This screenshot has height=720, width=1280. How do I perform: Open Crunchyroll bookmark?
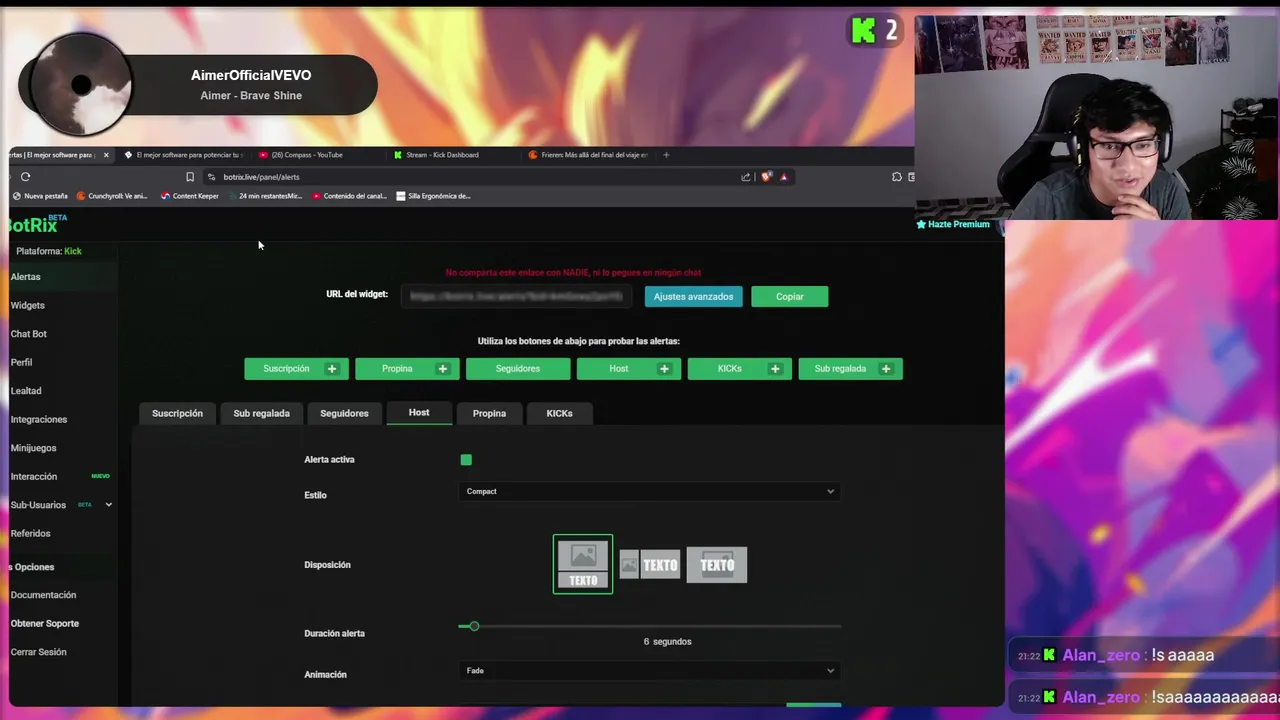click(112, 196)
